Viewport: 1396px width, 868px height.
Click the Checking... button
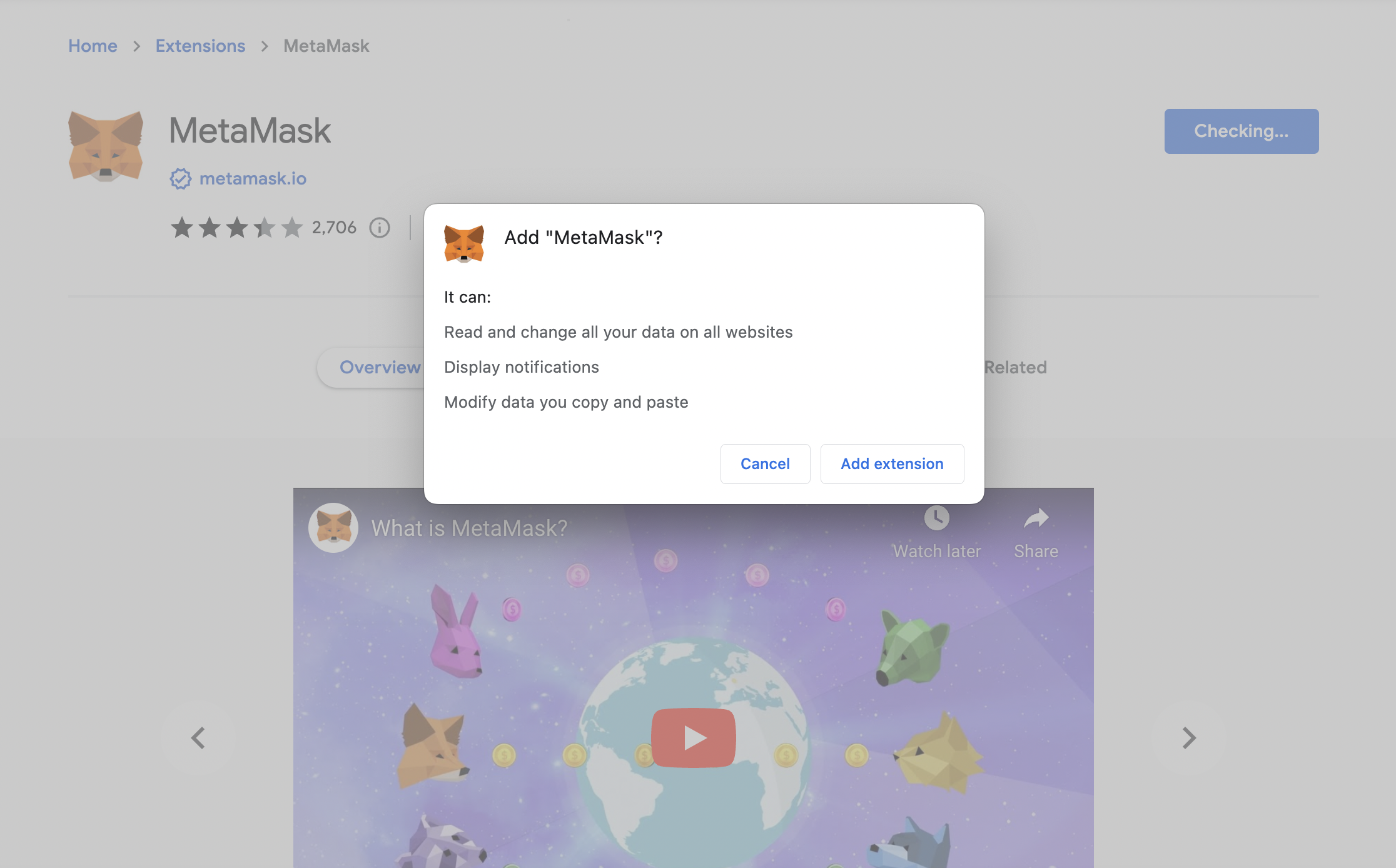click(1241, 131)
